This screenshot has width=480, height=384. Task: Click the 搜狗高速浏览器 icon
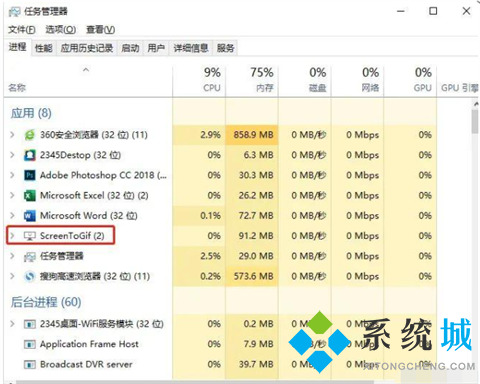click(30, 276)
